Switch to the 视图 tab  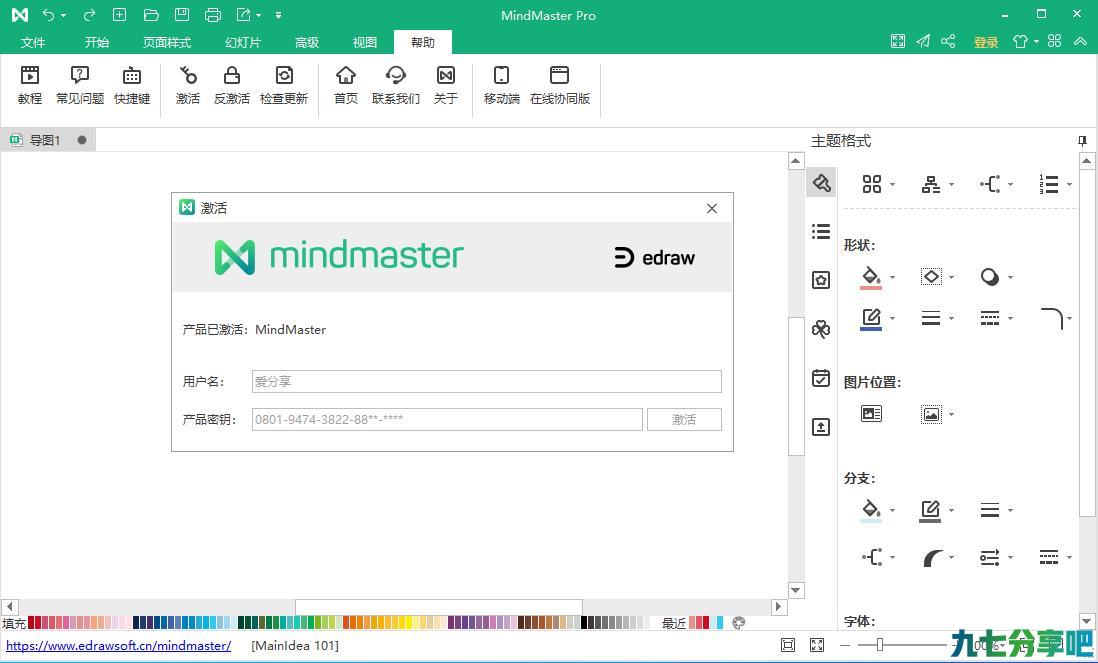[365, 42]
